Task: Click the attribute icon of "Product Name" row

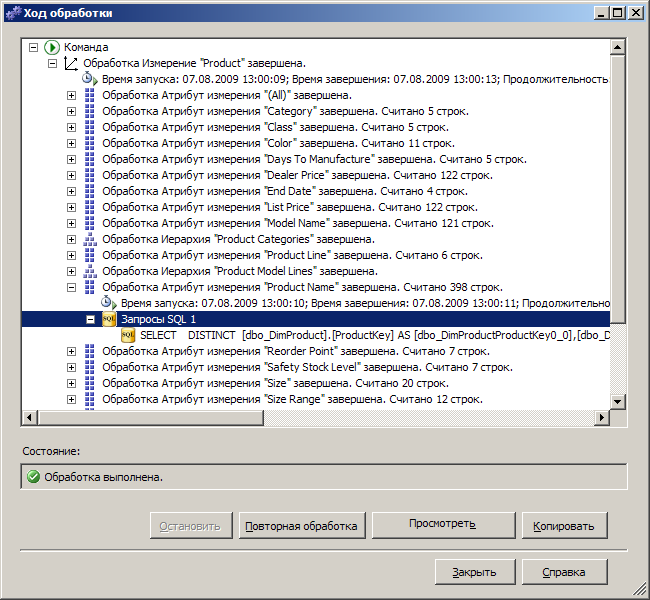Action: 90,287
